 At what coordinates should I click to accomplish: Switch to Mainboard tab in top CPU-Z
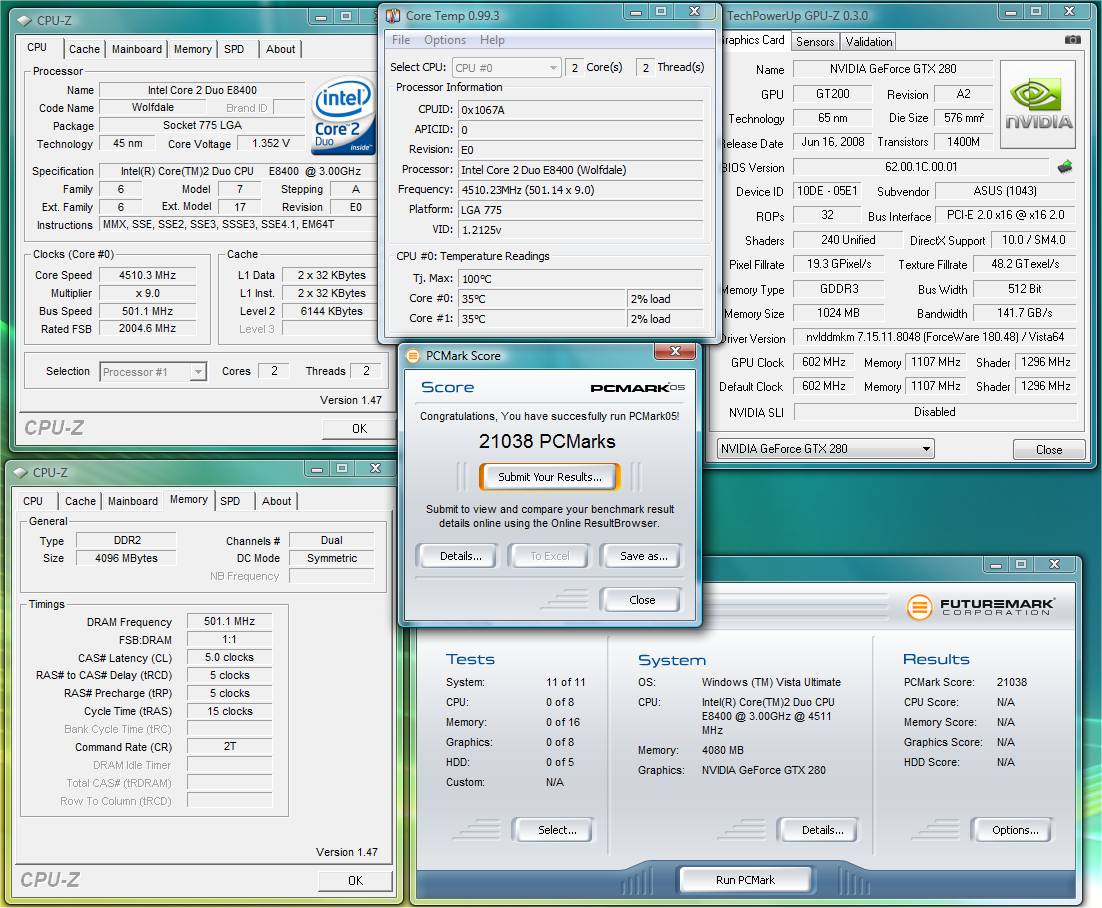[x=136, y=49]
